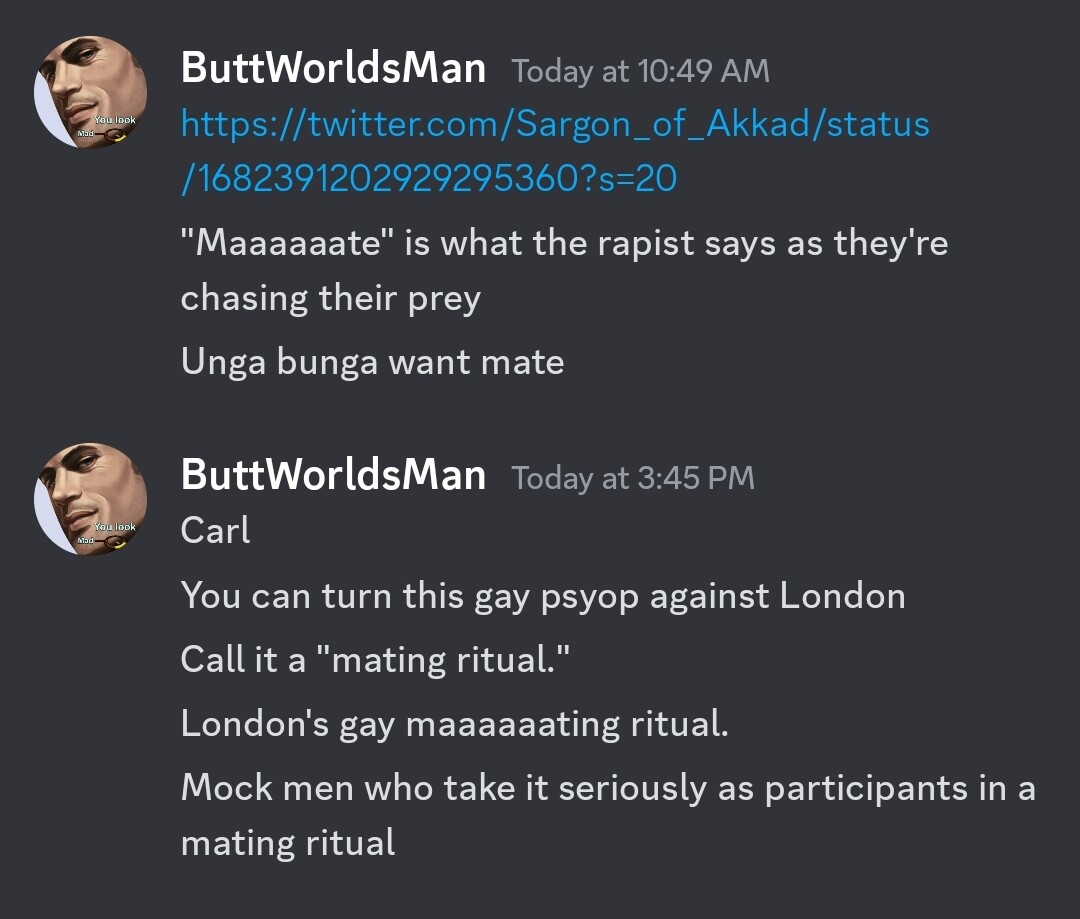
Task: Select the 'You can turn this' message line
Action: tap(543, 596)
